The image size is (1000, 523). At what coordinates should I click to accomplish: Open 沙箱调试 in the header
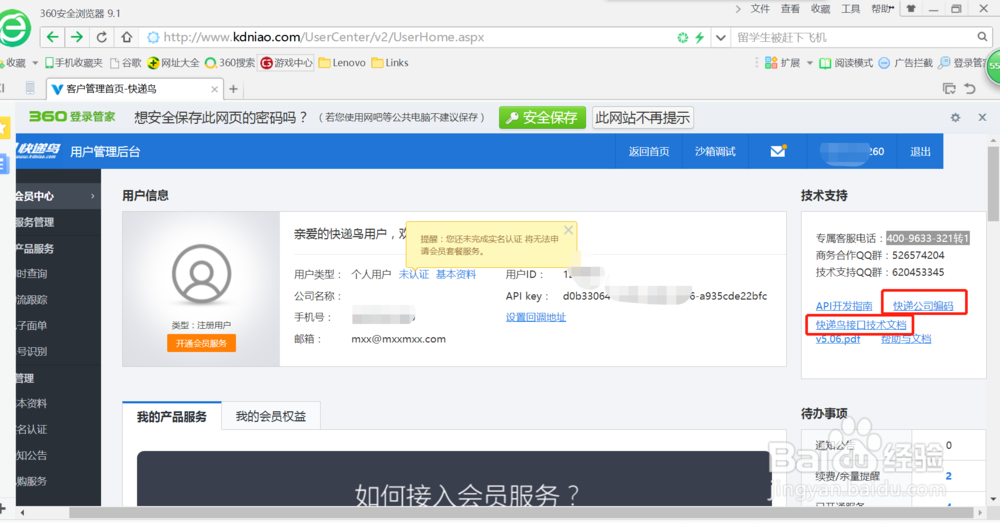pos(715,151)
